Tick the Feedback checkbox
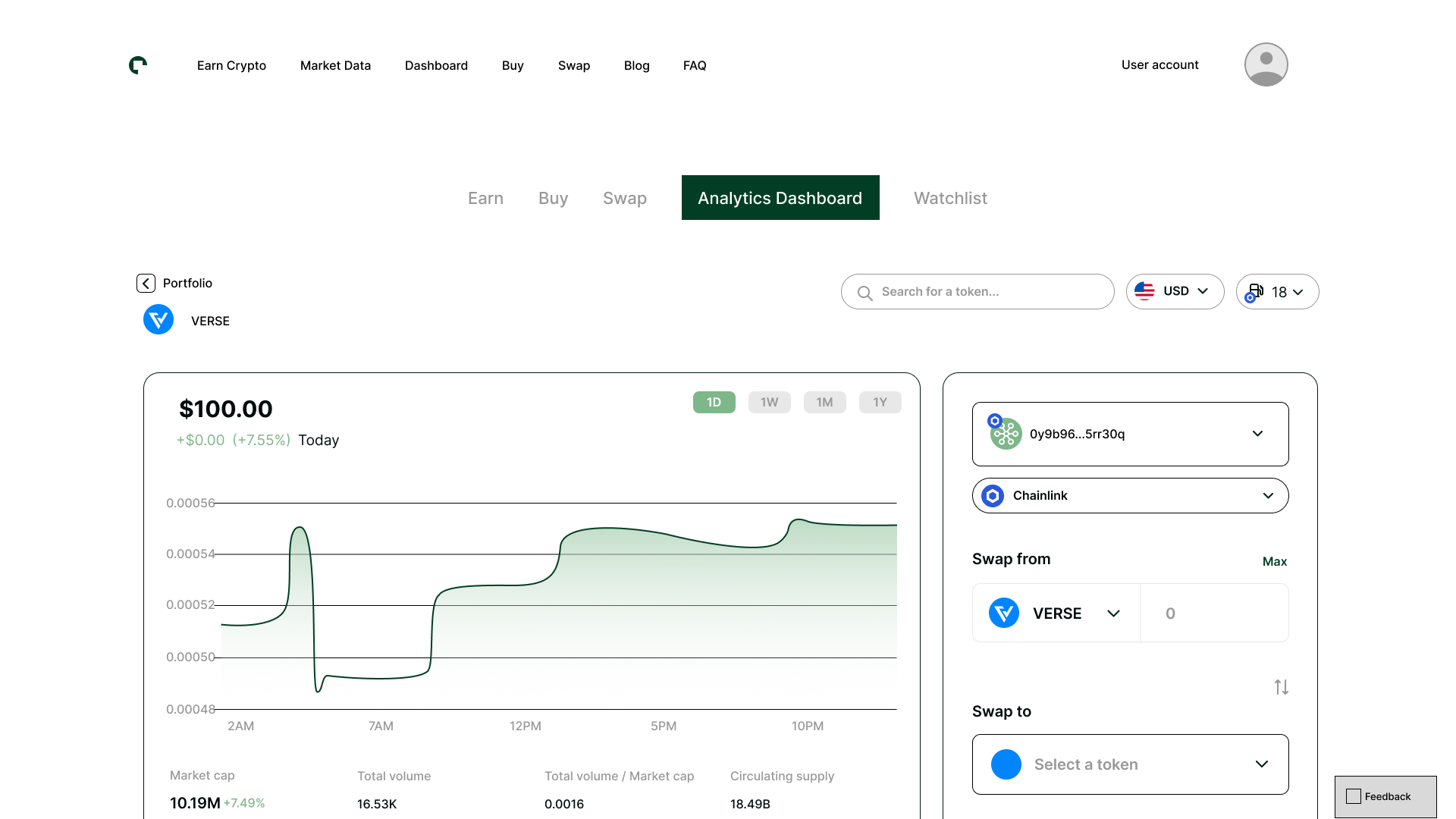 [x=1354, y=796]
